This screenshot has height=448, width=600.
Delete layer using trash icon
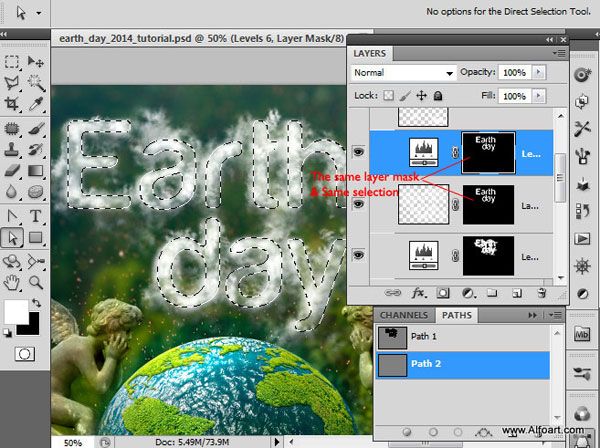pyautogui.click(x=541, y=293)
